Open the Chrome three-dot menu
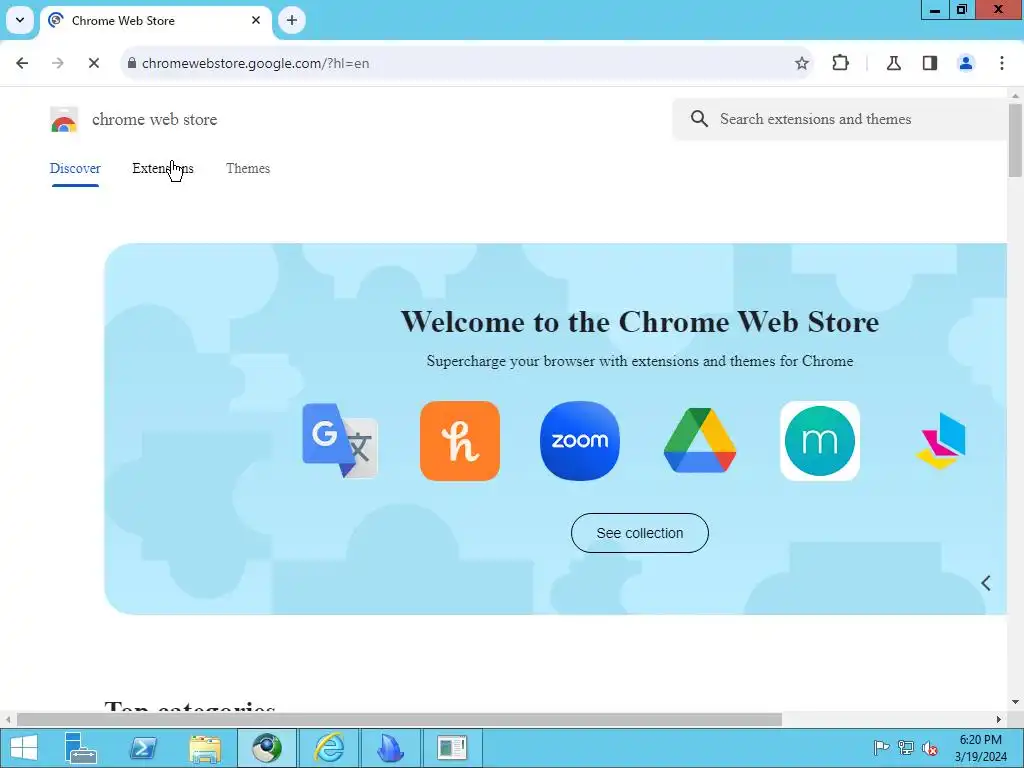1024x768 pixels. tap(1001, 63)
